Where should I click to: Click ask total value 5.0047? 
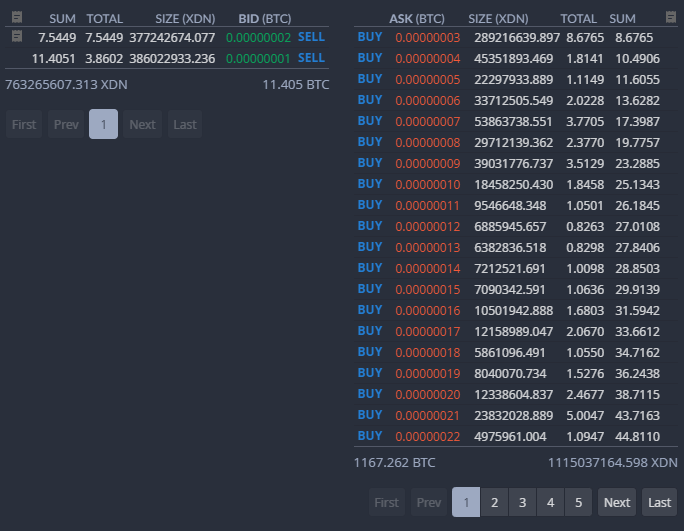pyautogui.click(x=585, y=415)
